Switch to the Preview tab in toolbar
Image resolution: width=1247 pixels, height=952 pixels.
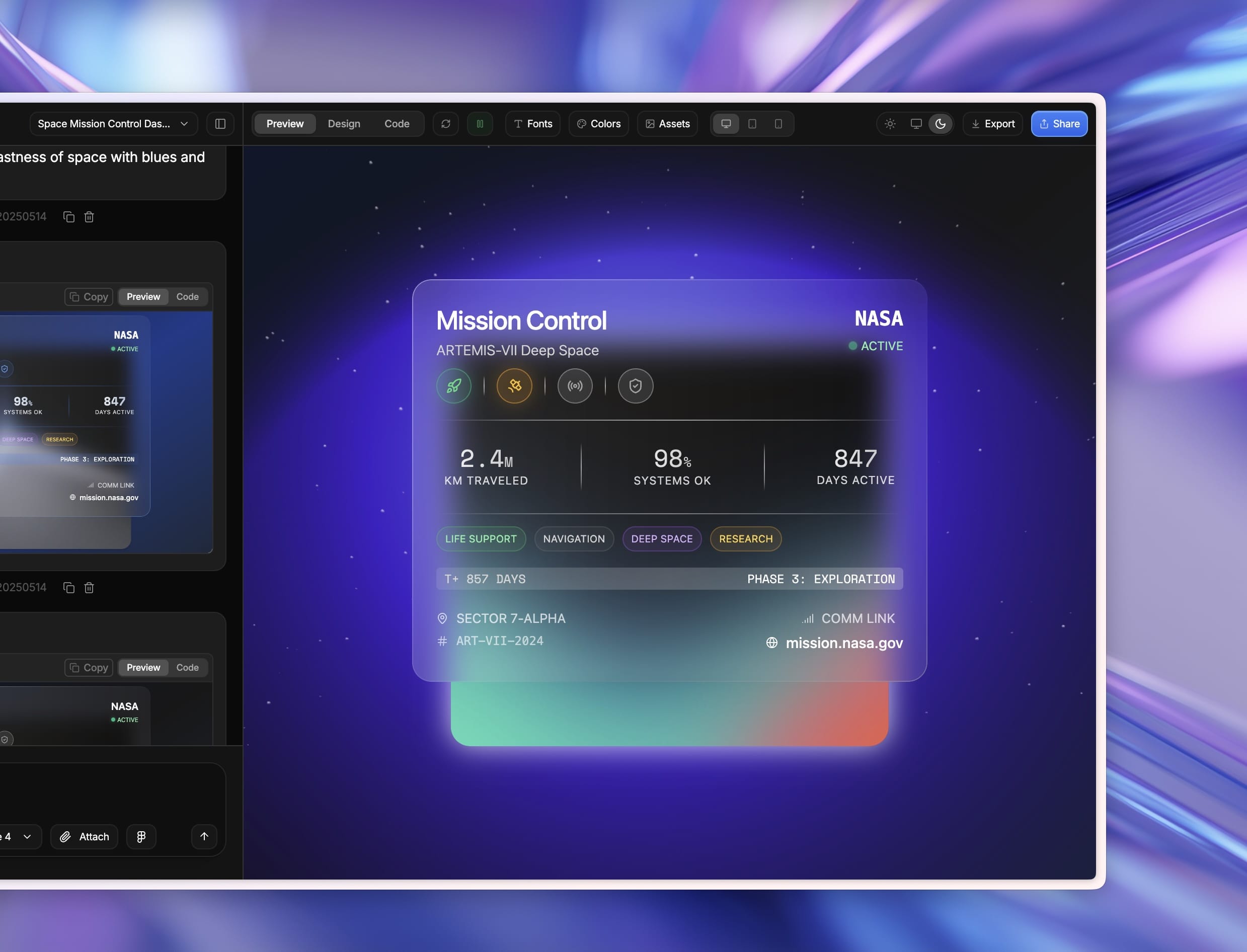pos(284,124)
